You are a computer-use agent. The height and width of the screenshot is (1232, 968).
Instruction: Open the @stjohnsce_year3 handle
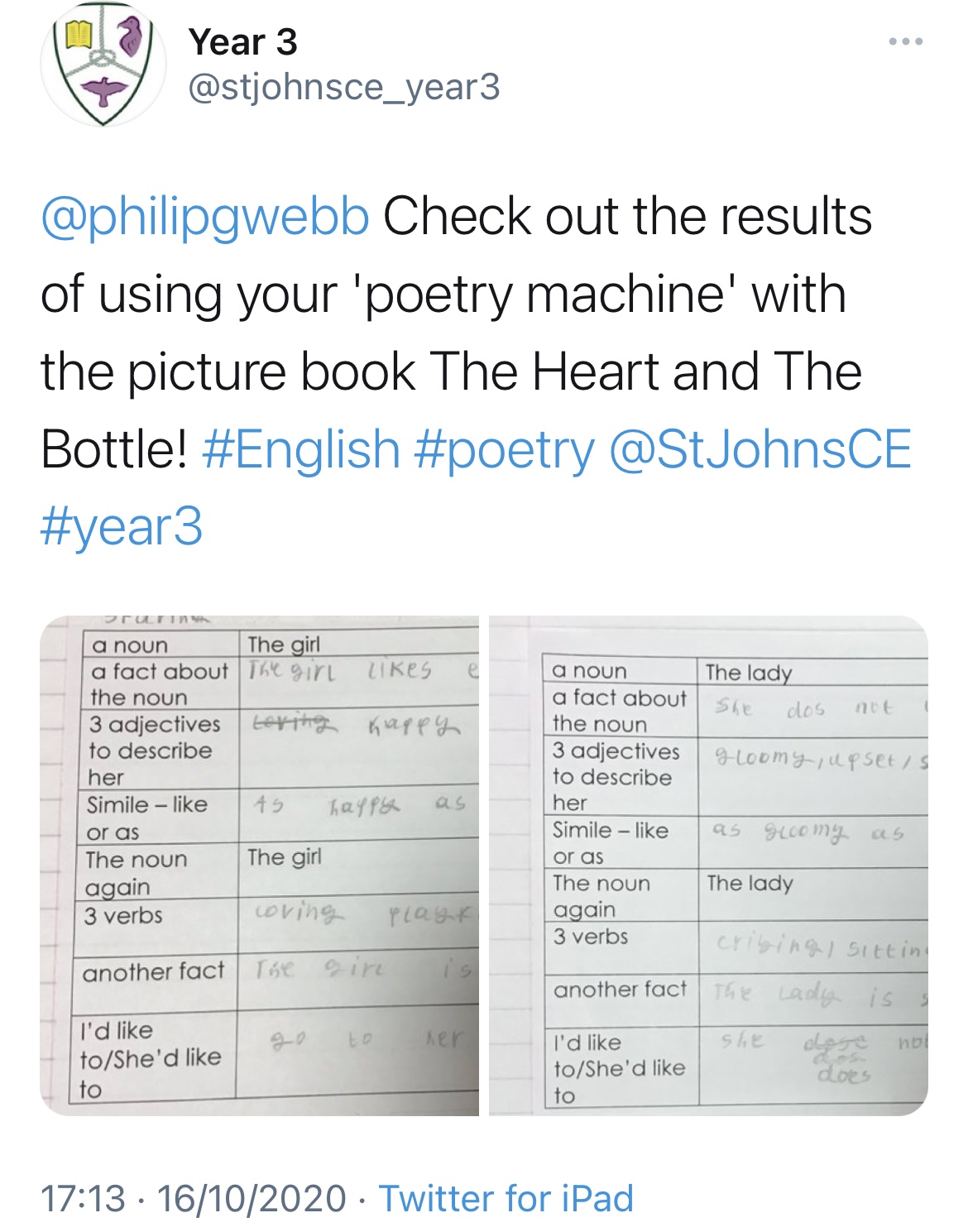tap(344, 87)
